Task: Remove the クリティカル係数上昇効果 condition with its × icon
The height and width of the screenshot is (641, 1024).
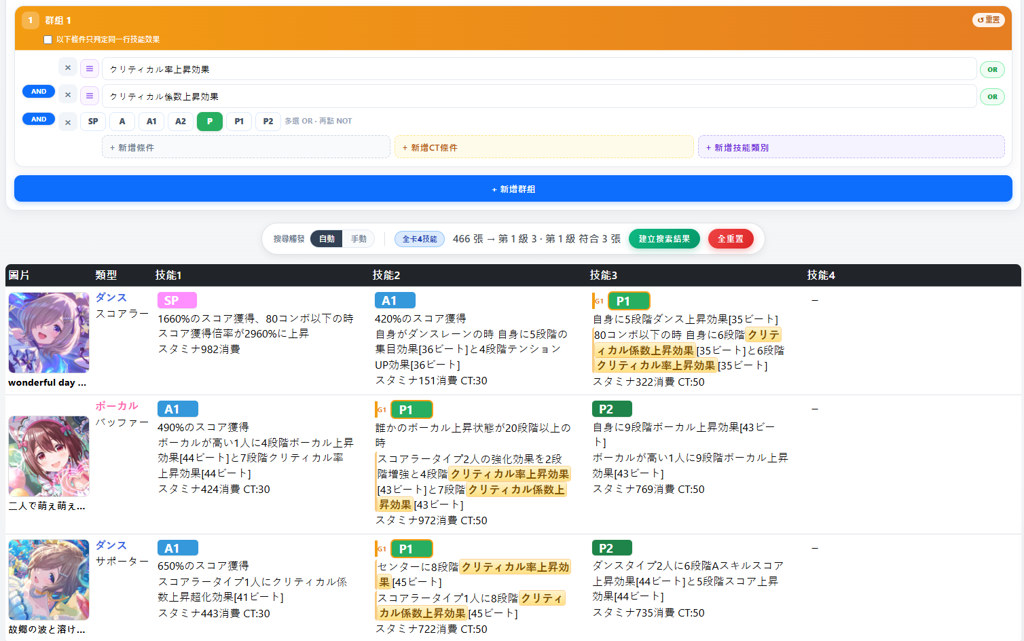Action: point(68,95)
